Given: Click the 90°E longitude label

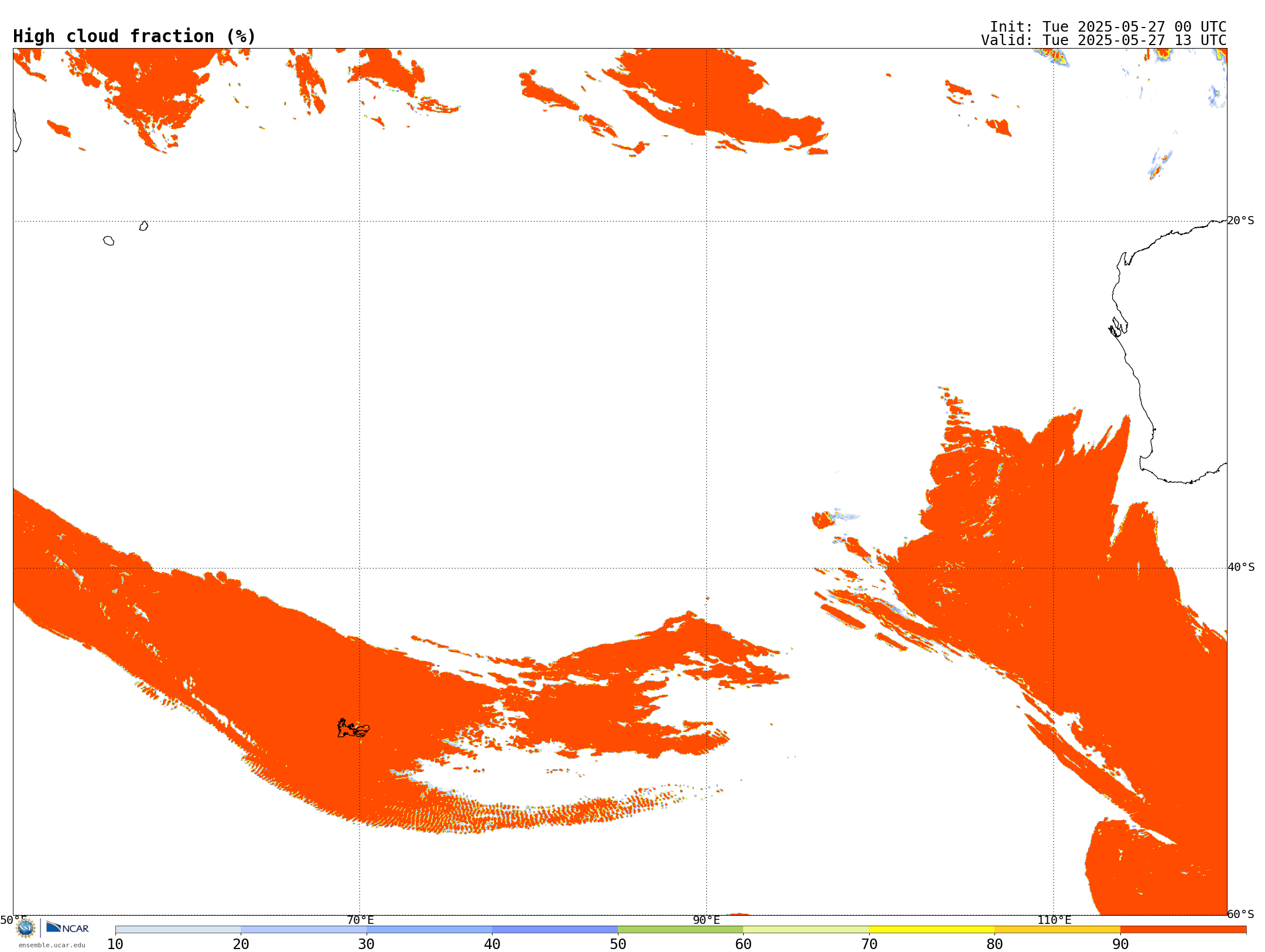Looking at the screenshot, I should coord(706,920).
